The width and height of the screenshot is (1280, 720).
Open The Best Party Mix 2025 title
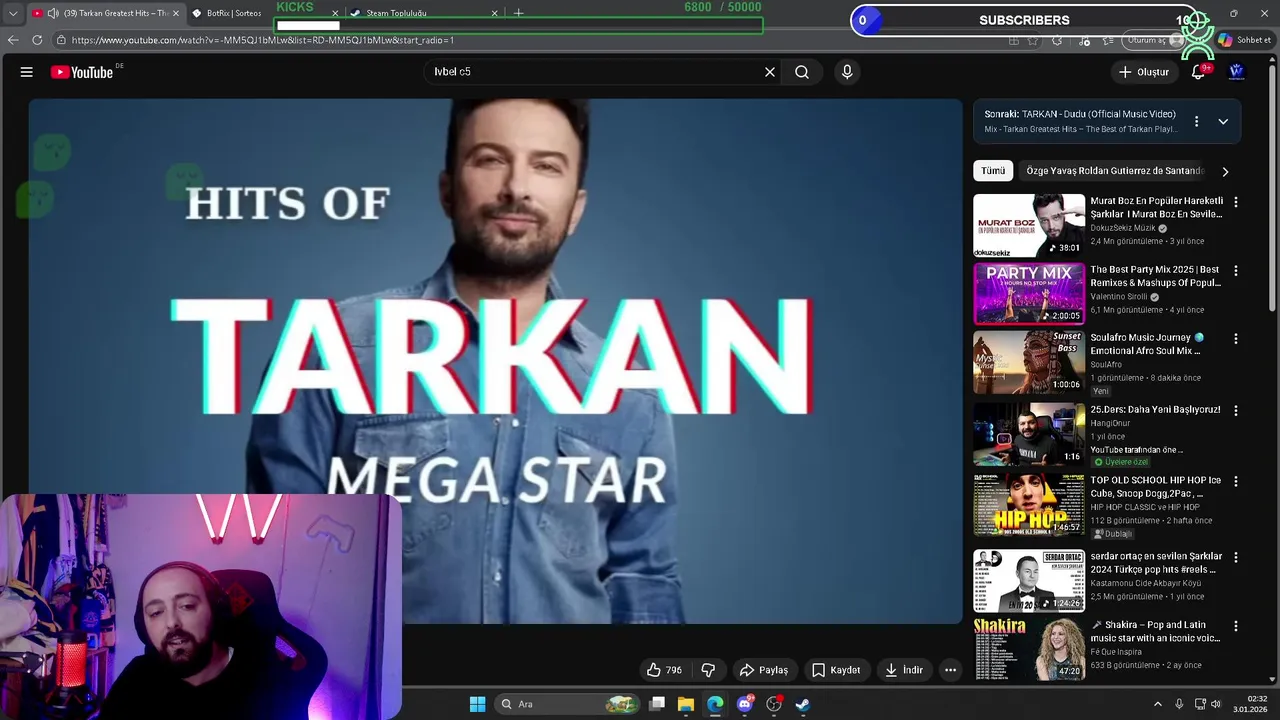tap(1155, 276)
